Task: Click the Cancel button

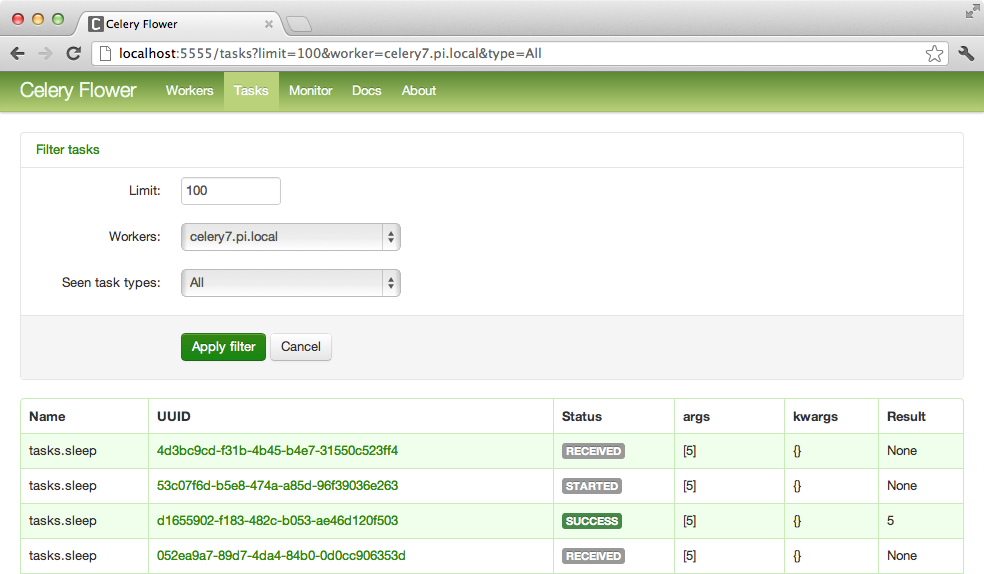Action: click(x=301, y=347)
